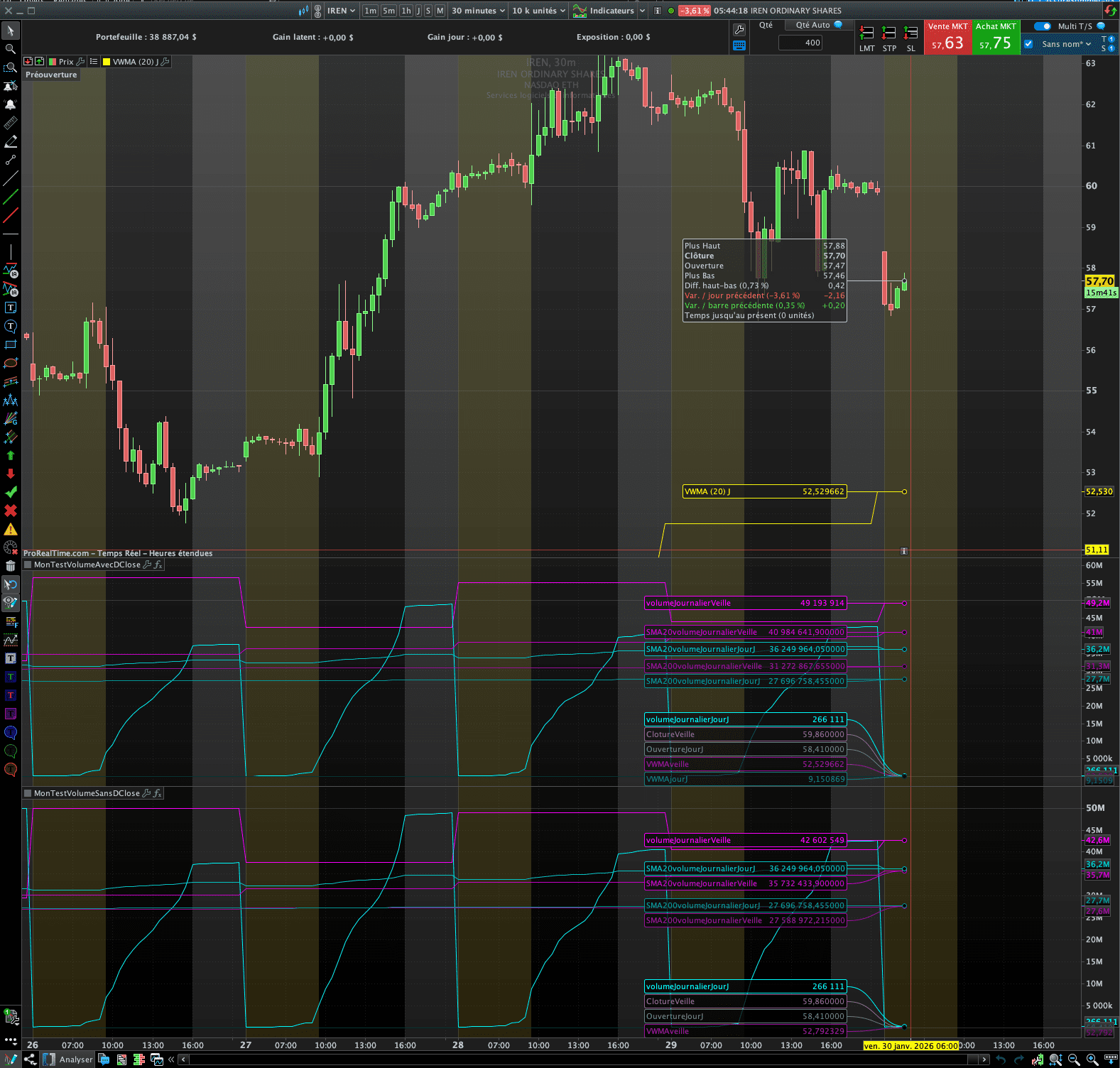Click the quantity field showing 400
The width and height of the screenshot is (1120, 1068).
click(x=800, y=43)
